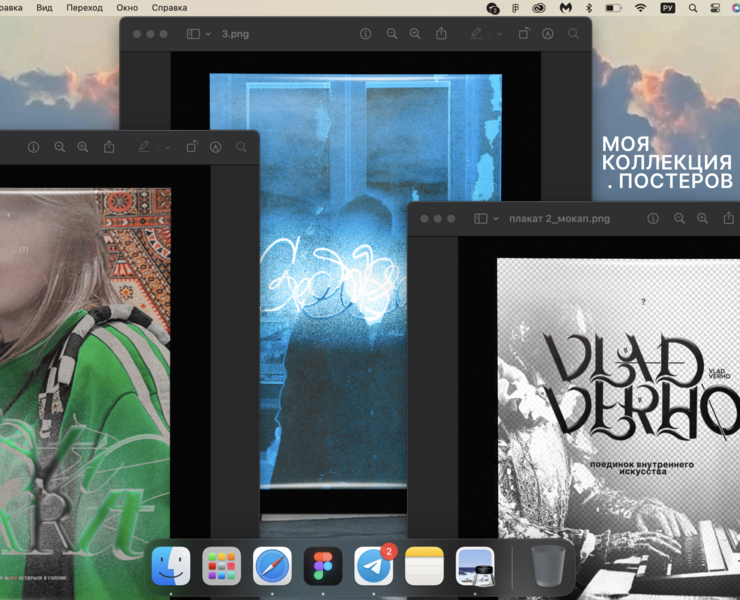Expand highlight options chevron in 3.png toolbar
The width and height of the screenshot is (740, 600).
[499, 34]
